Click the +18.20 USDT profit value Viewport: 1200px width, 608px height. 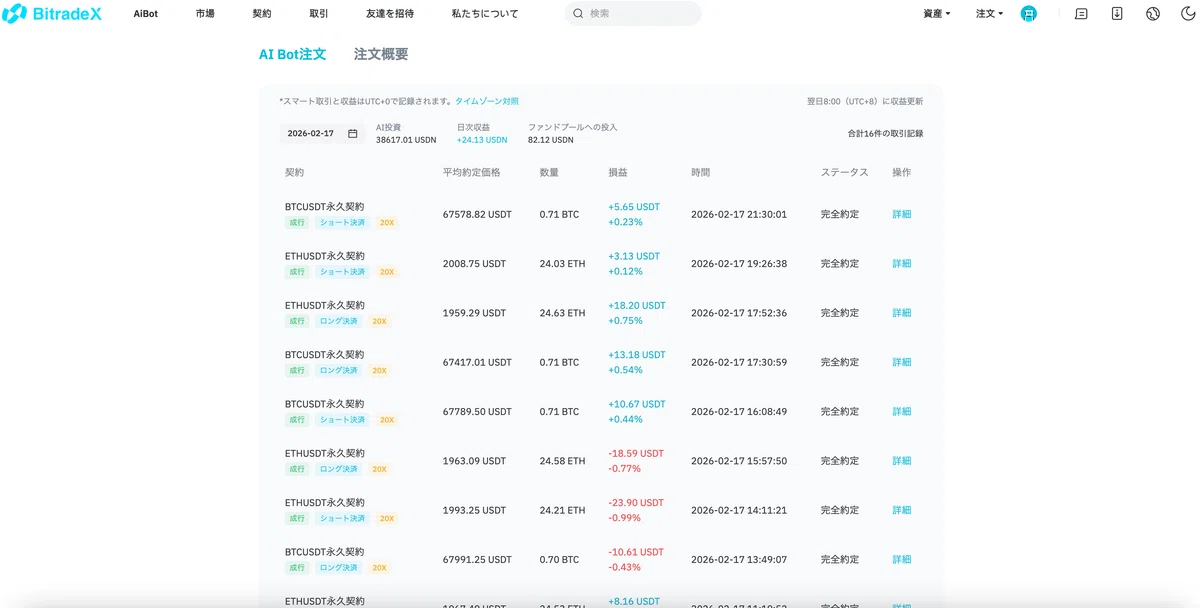click(x=637, y=305)
